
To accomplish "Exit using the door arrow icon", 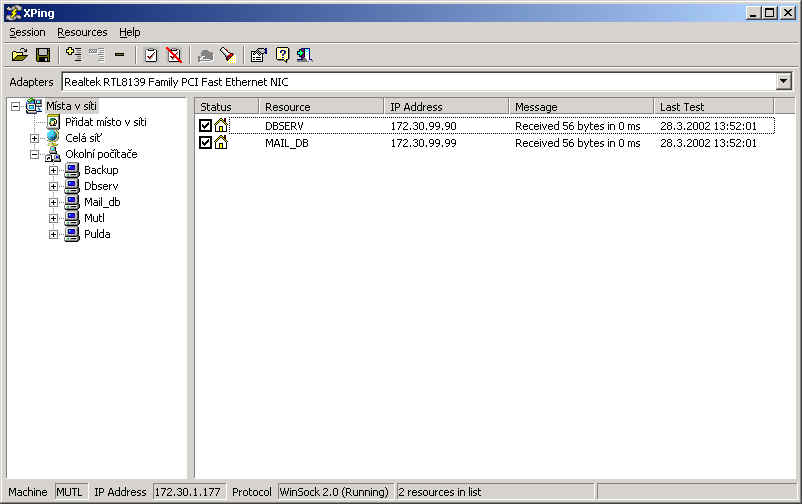I will [304, 55].
